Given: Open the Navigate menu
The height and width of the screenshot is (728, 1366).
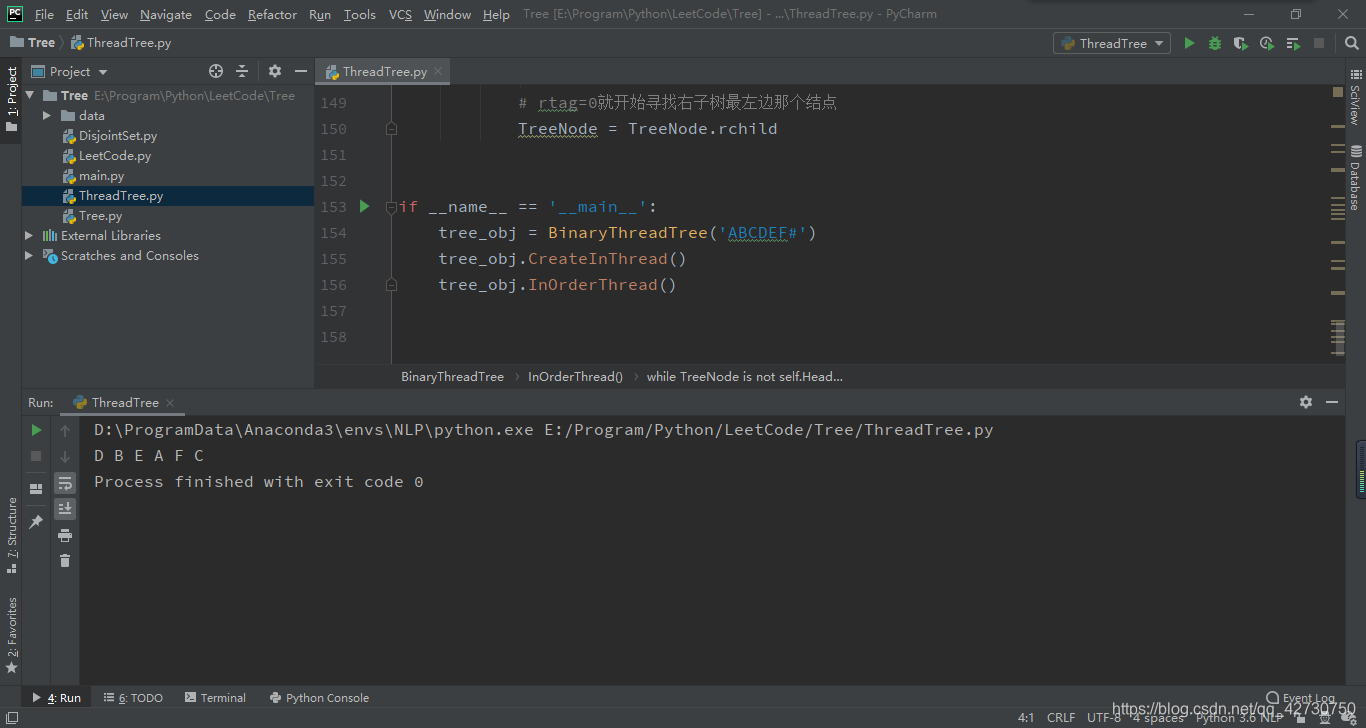Looking at the screenshot, I should (166, 14).
